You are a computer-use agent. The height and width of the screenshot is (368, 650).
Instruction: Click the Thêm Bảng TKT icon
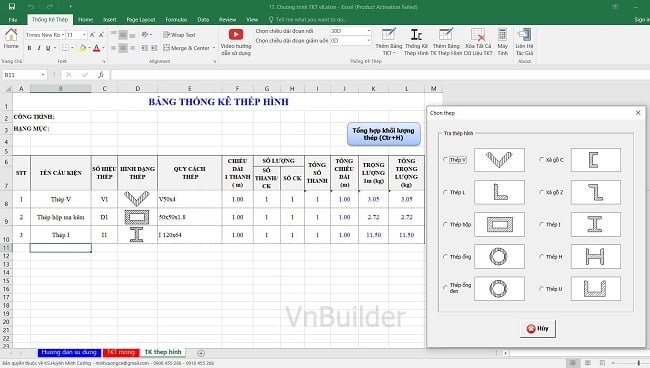(388, 35)
